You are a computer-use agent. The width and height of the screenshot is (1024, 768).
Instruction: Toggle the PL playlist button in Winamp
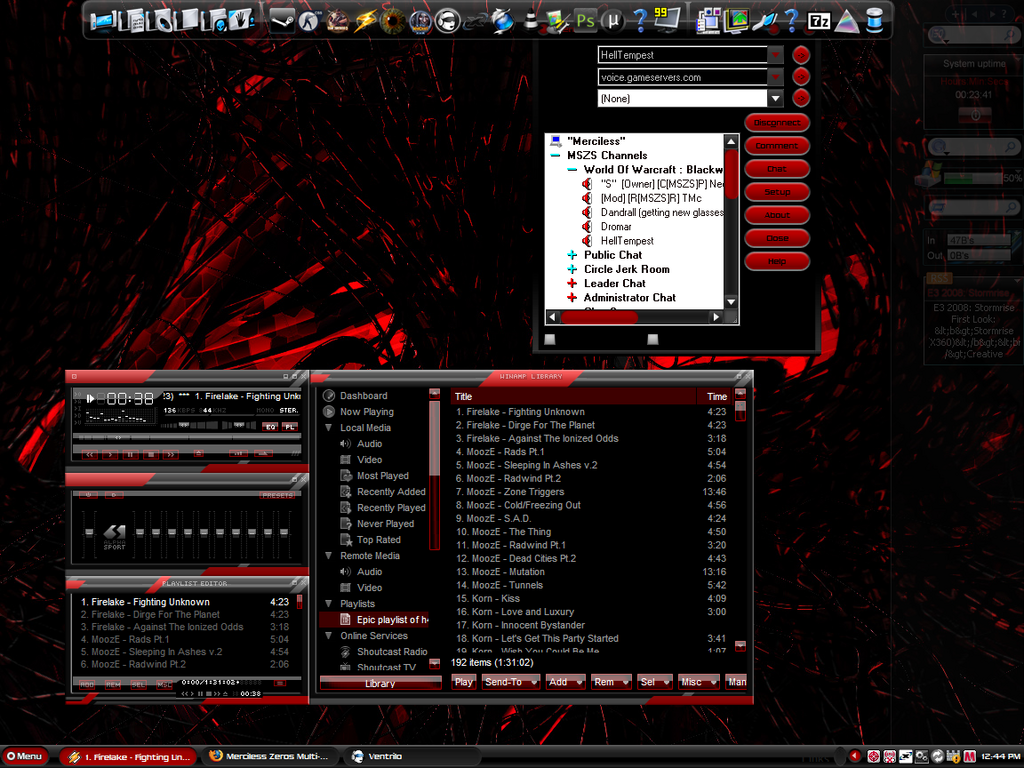point(289,427)
